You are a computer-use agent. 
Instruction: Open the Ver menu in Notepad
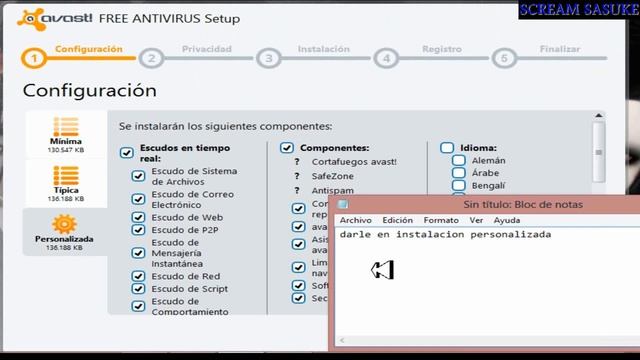476,220
